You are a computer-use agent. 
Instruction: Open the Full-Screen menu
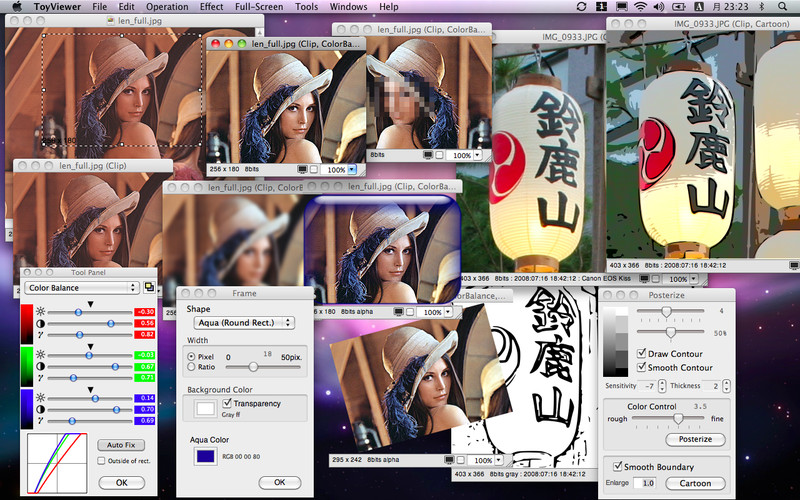pos(259,7)
